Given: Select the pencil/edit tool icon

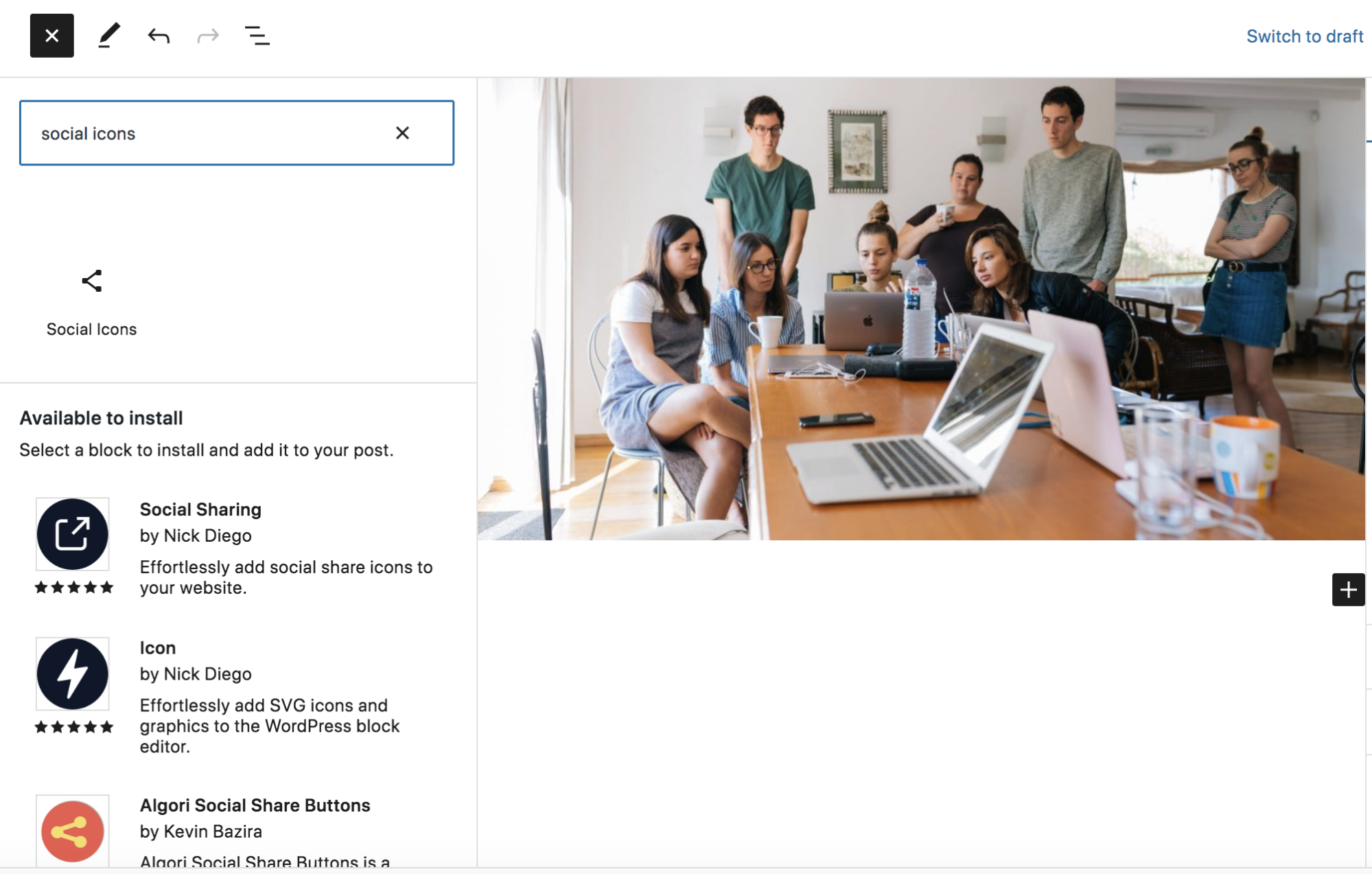Looking at the screenshot, I should point(107,35).
